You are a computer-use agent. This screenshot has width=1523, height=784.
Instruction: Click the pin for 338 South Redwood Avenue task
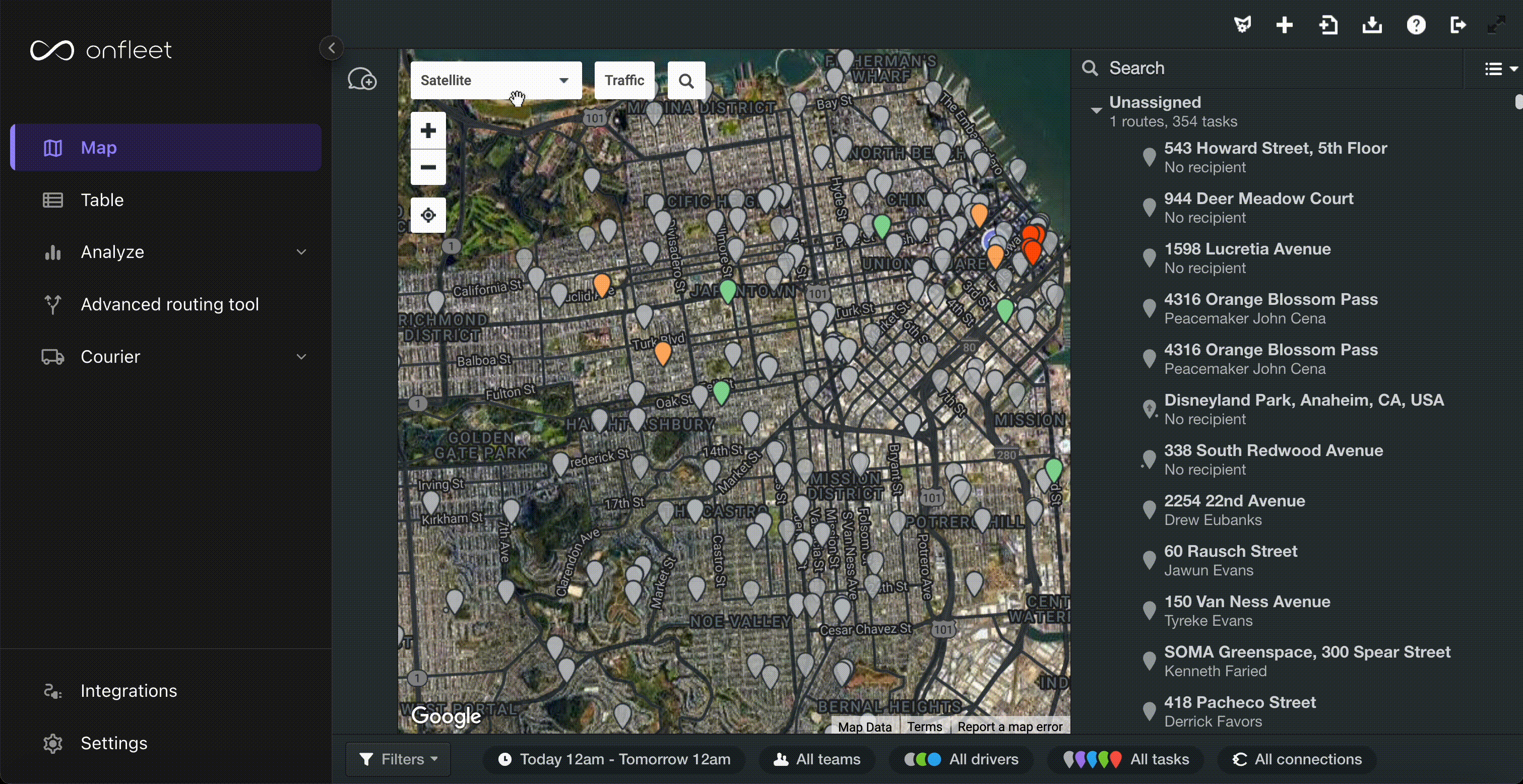pyautogui.click(x=1149, y=459)
